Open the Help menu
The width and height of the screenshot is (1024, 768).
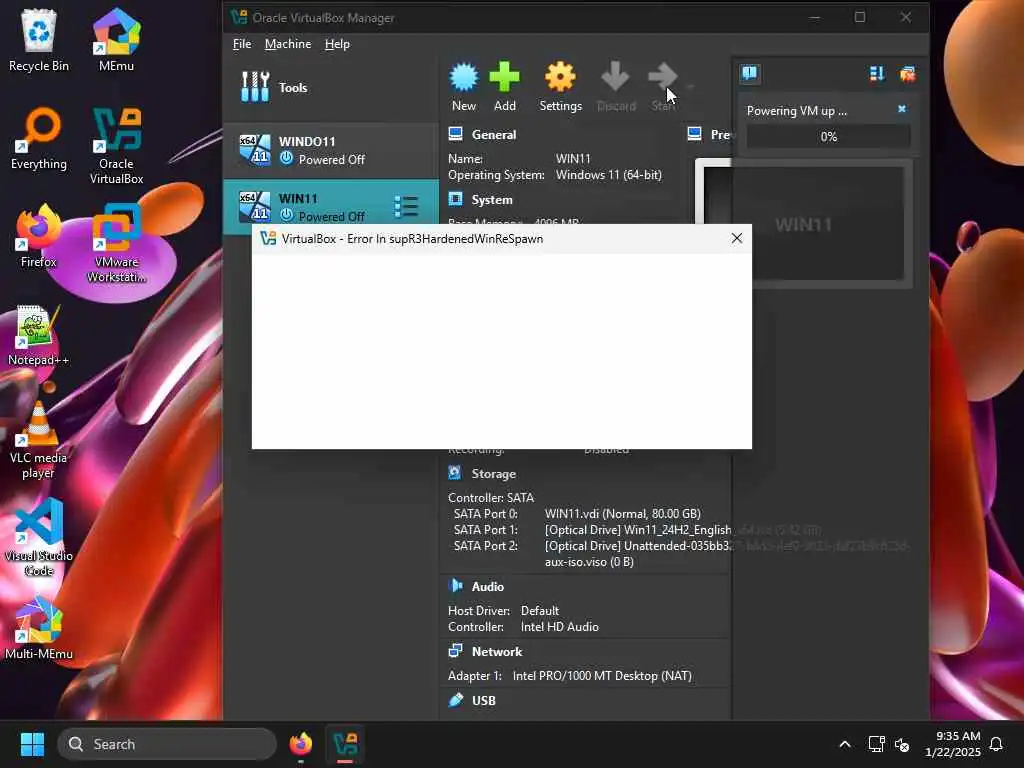337,44
